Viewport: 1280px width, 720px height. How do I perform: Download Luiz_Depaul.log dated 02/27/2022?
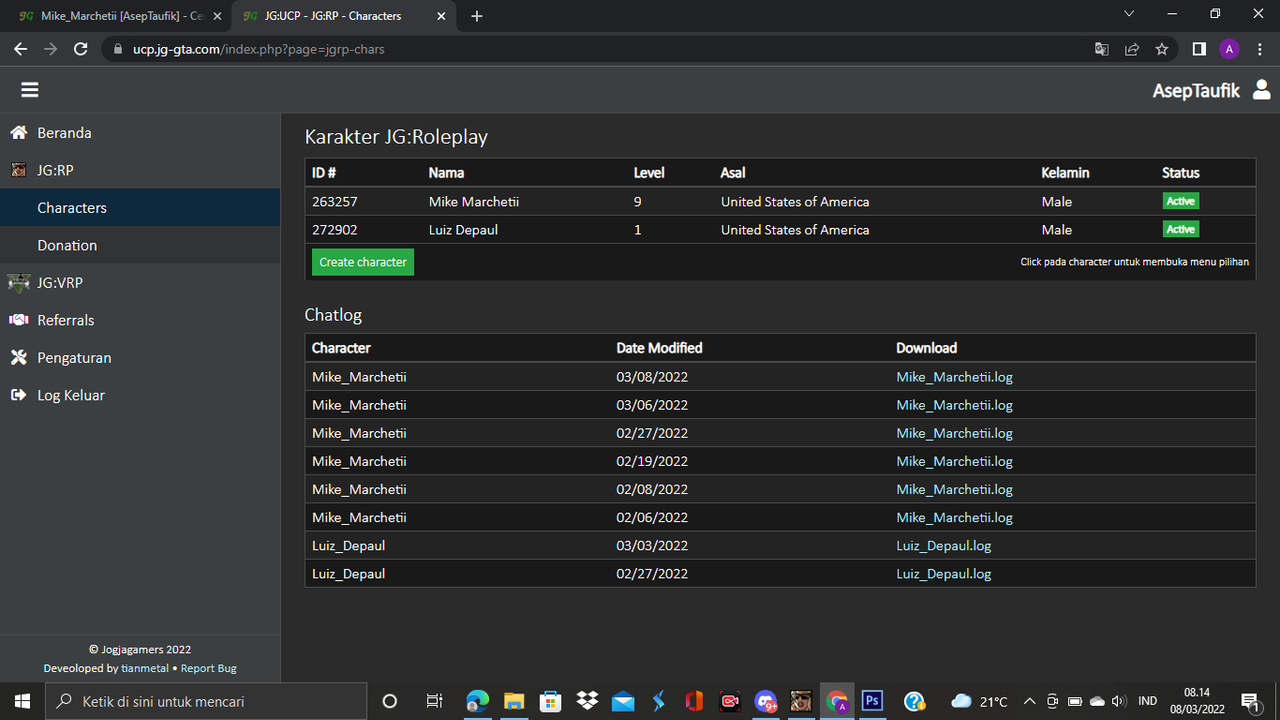click(x=944, y=573)
